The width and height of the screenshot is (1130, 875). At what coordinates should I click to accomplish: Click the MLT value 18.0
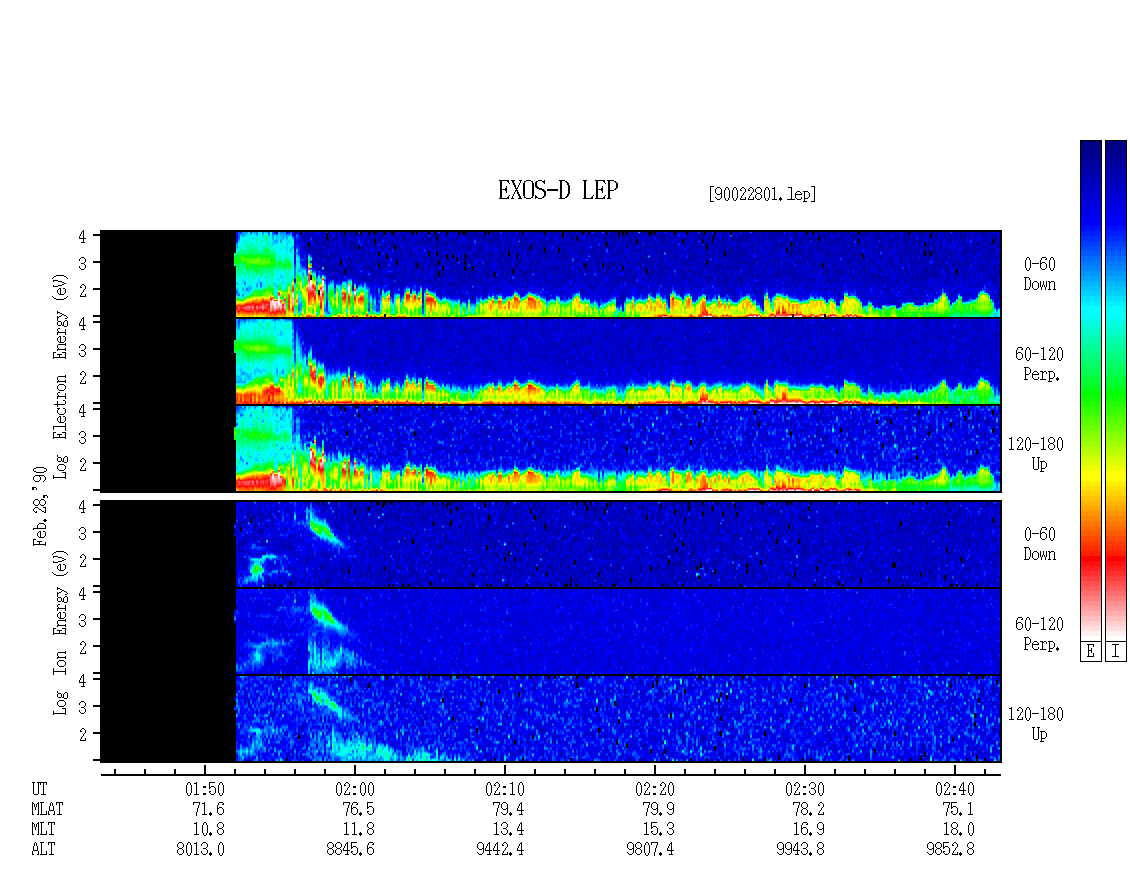coord(958,830)
